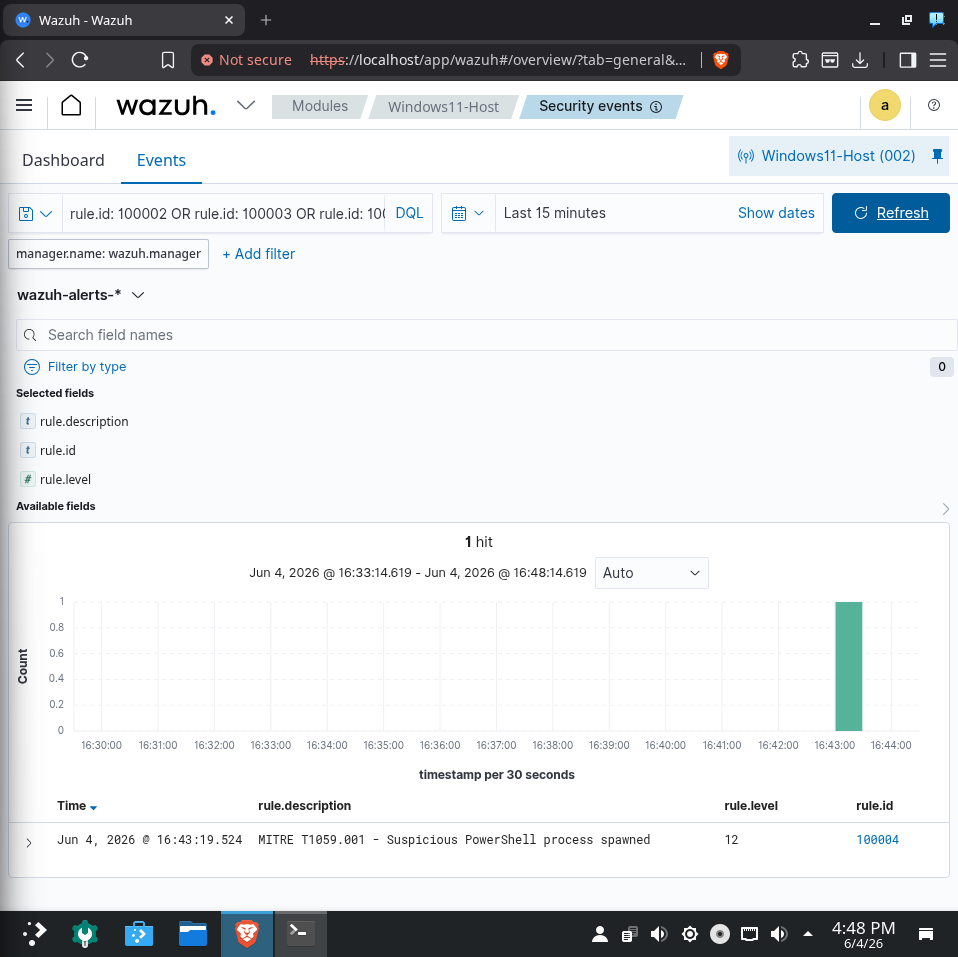Select the Windows11-Host breadcrumb
The height and width of the screenshot is (957, 958).
click(x=443, y=107)
